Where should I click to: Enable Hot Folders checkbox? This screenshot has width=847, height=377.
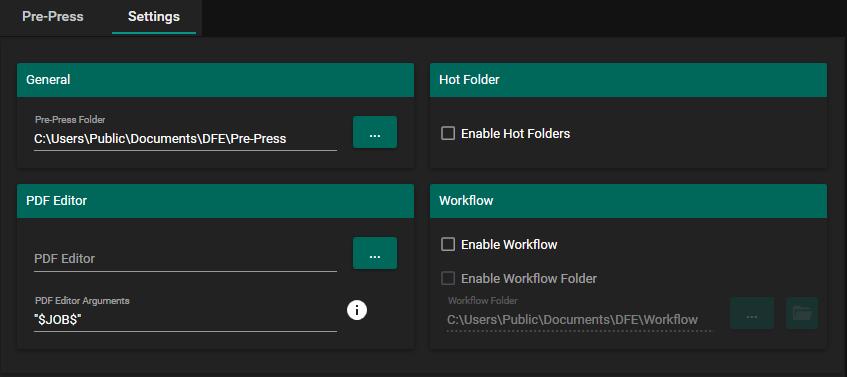pos(448,133)
